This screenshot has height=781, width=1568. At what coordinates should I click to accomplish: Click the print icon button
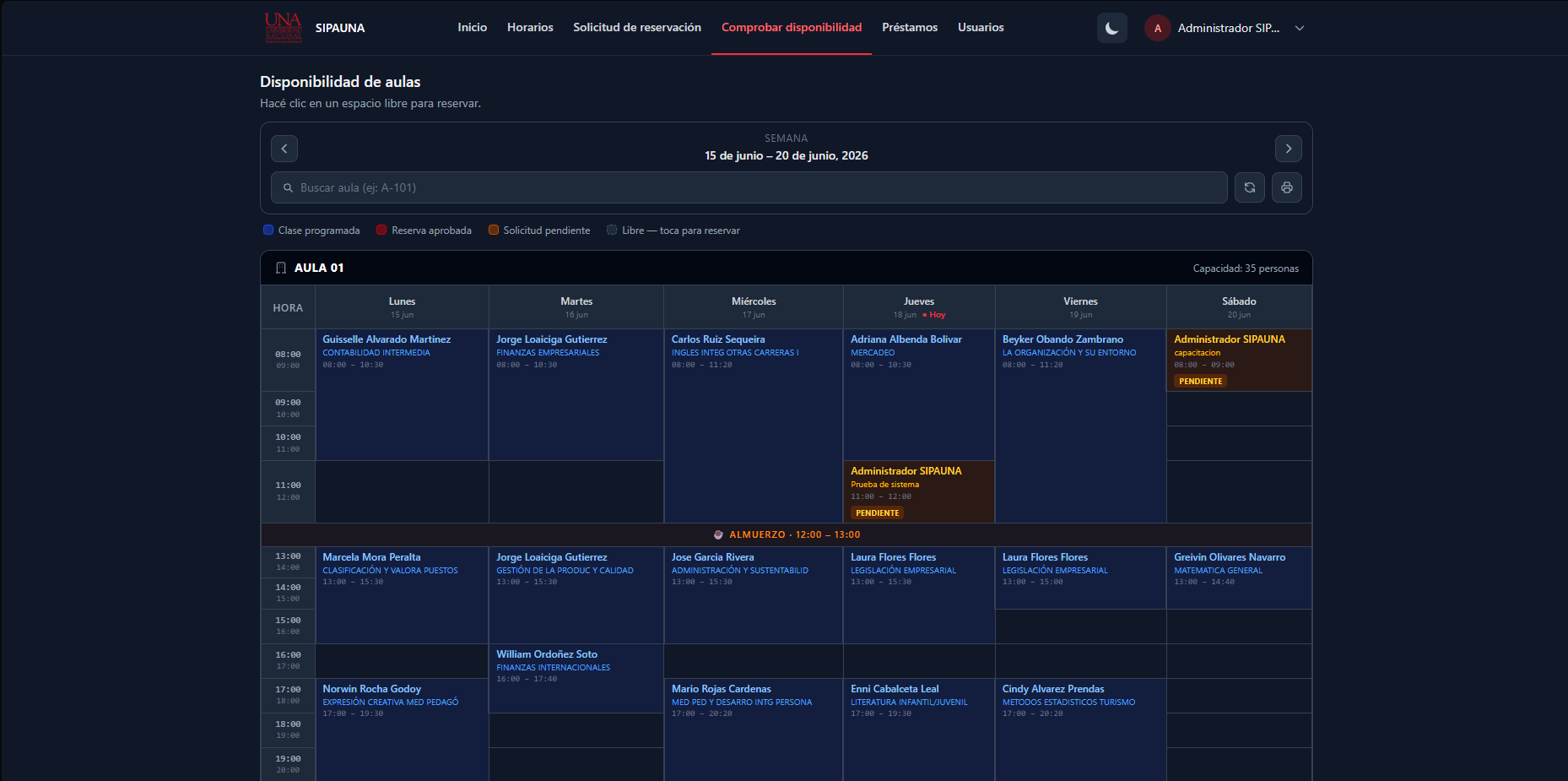1287,187
